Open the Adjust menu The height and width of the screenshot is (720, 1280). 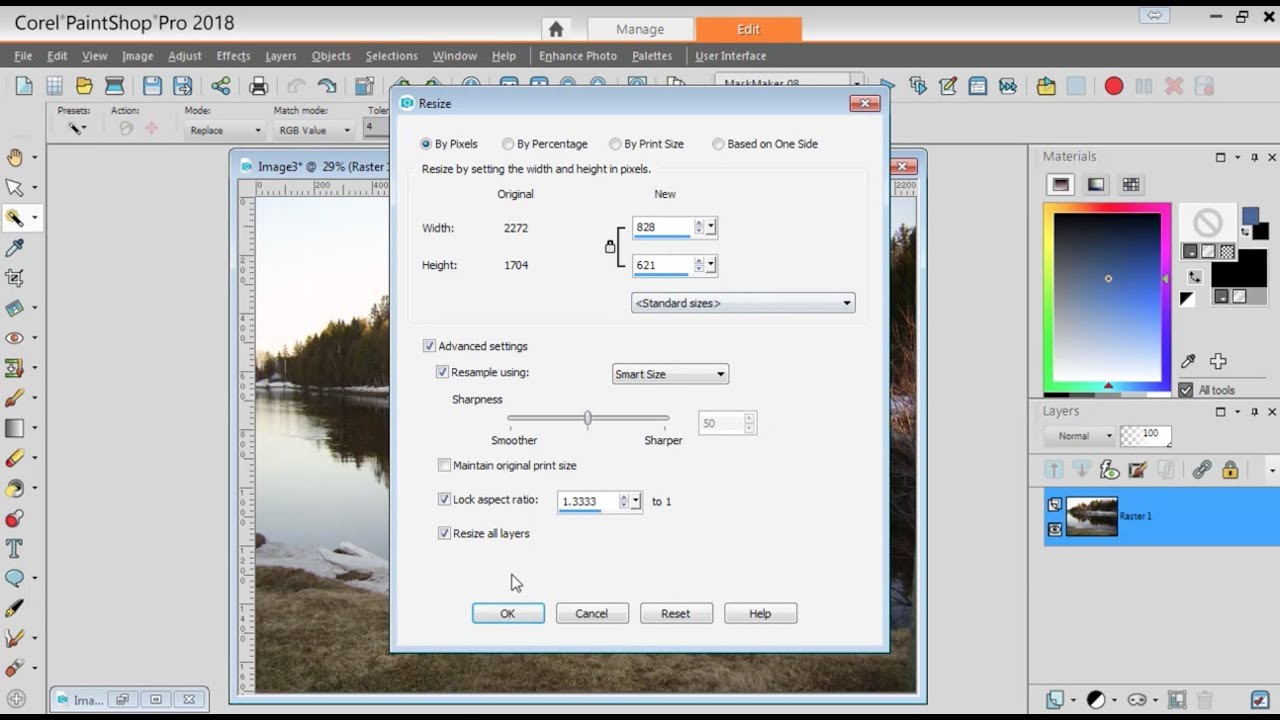click(184, 56)
